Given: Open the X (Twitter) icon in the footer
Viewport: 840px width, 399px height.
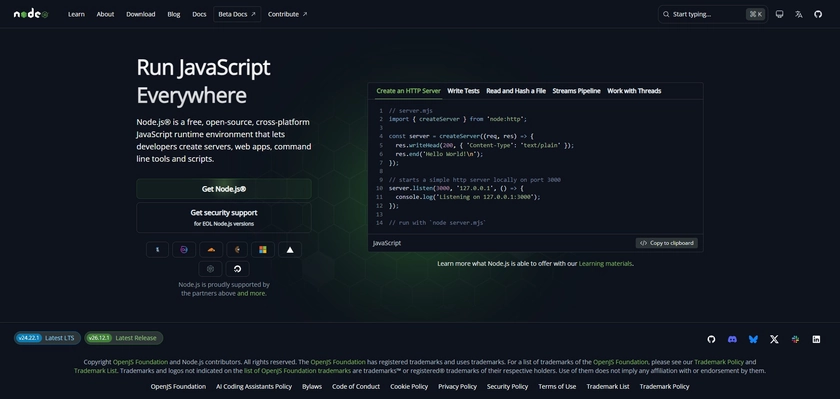Looking at the screenshot, I should (x=774, y=339).
